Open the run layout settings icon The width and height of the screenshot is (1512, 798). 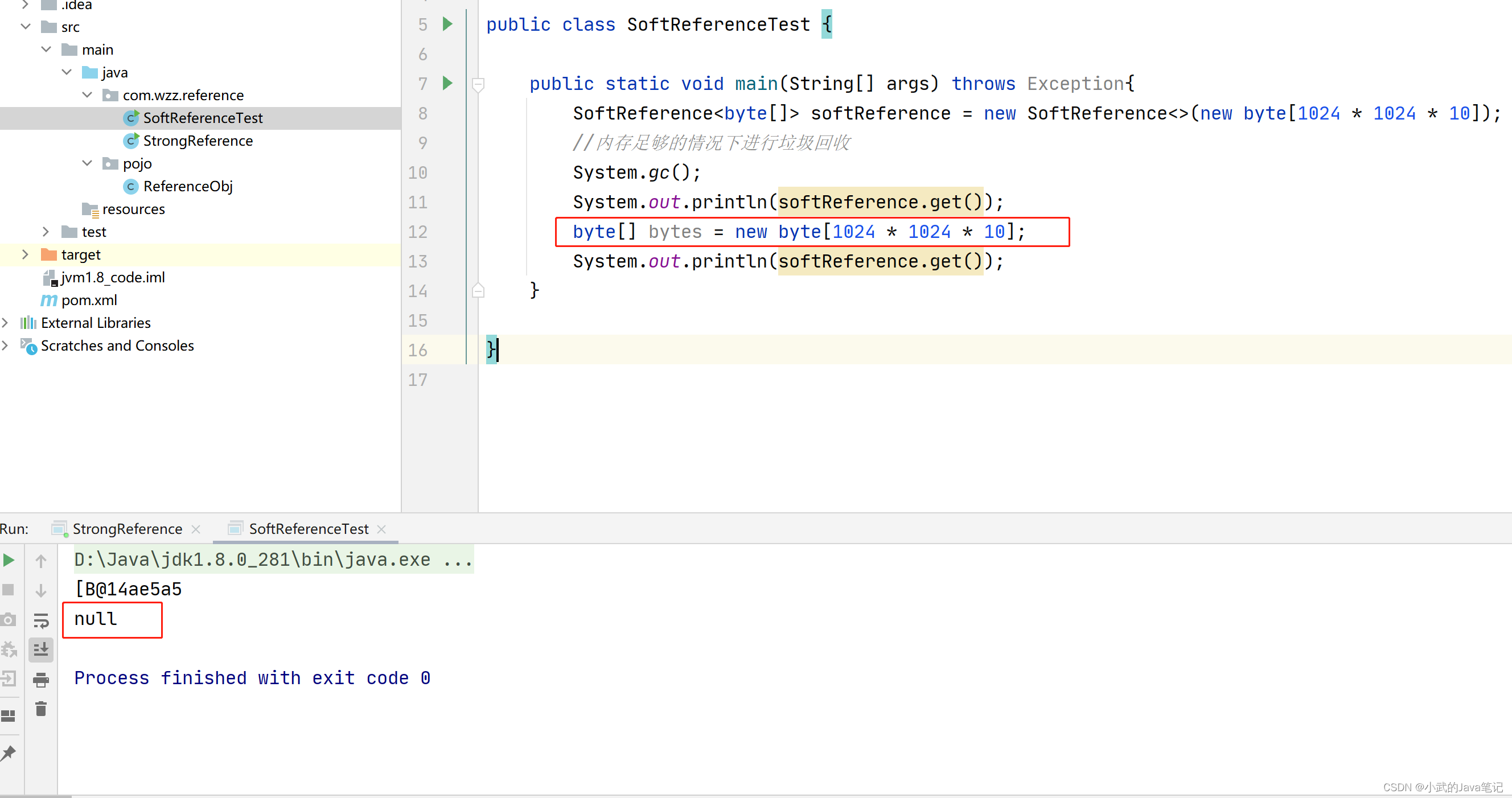coord(9,715)
